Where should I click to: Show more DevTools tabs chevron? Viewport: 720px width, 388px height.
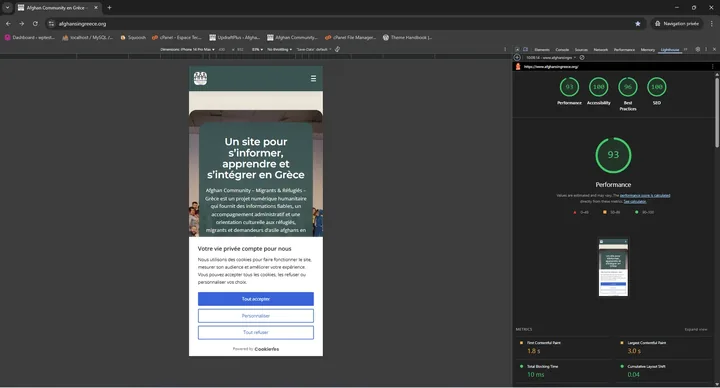pyautogui.click(x=686, y=50)
